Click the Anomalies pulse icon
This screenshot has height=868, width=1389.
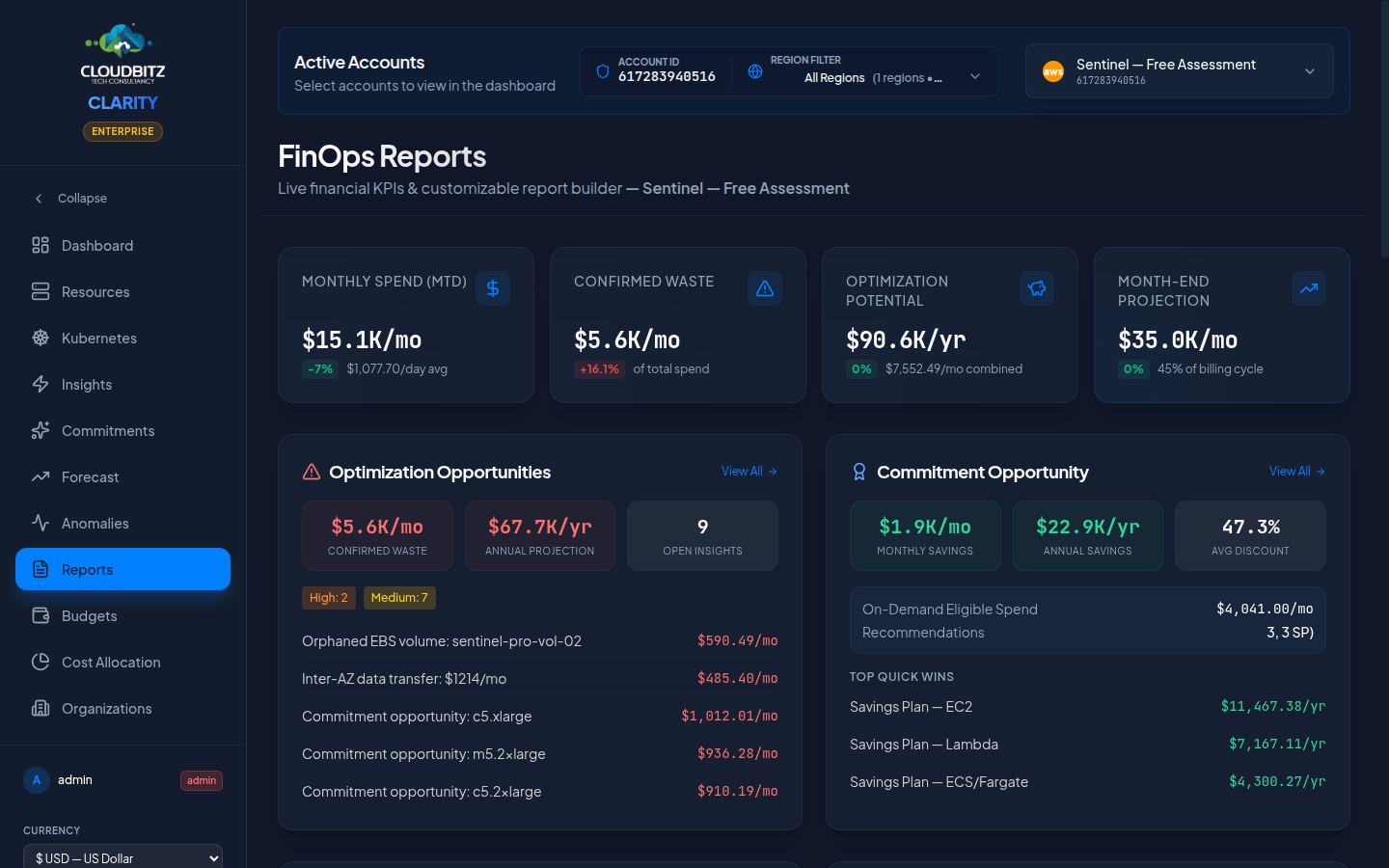click(41, 523)
